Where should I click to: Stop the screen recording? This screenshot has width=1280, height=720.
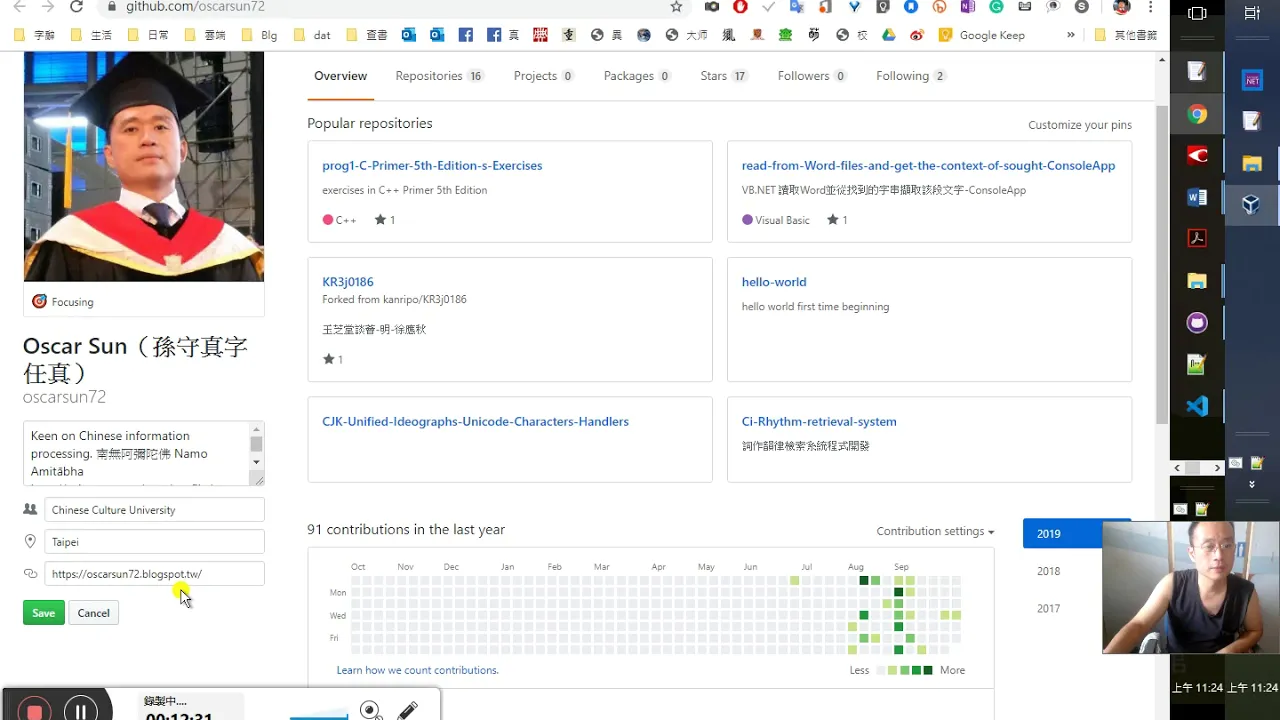[34, 709]
